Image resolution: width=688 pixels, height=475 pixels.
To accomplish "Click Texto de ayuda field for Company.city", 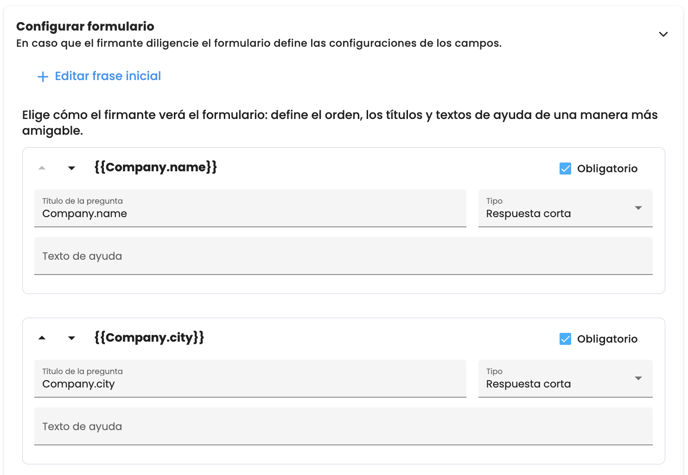I will (343, 426).
